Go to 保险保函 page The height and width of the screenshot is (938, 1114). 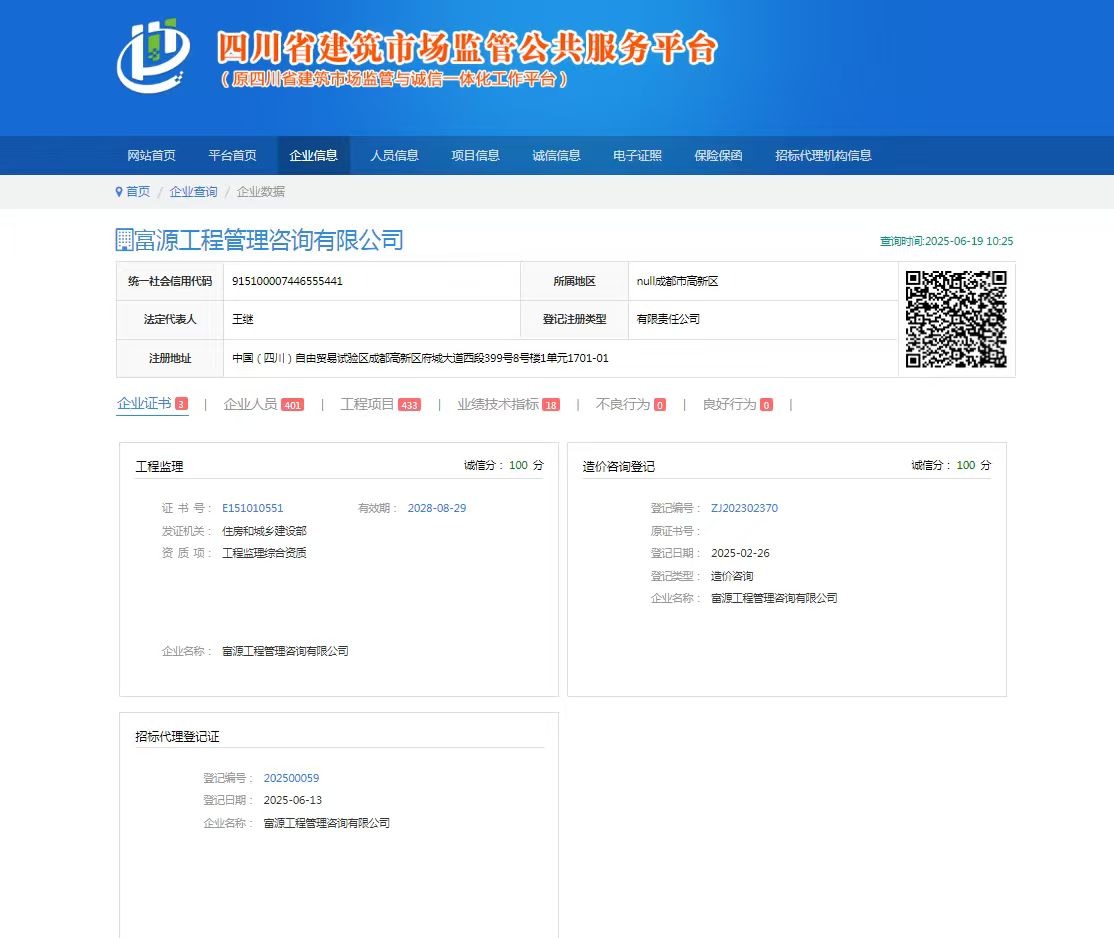point(718,155)
